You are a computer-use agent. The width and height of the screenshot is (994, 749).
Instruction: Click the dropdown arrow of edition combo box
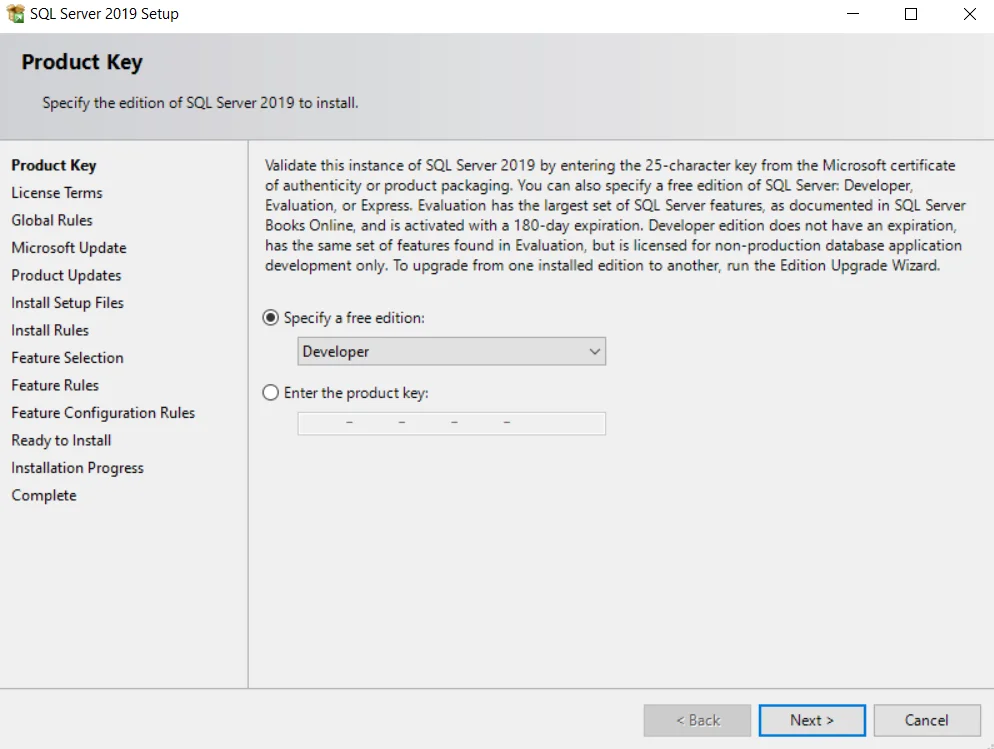tap(594, 352)
